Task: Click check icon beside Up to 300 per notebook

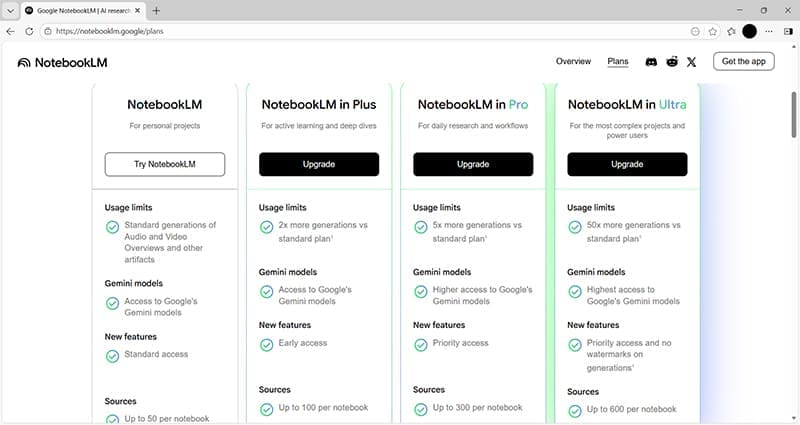Action: point(420,410)
